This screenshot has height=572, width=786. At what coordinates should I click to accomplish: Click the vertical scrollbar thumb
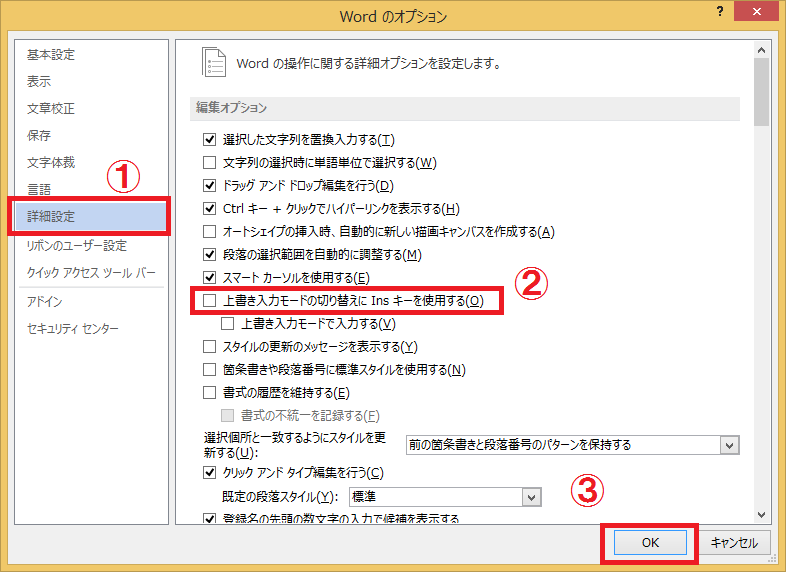pyautogui.click(x=761, y=92)
